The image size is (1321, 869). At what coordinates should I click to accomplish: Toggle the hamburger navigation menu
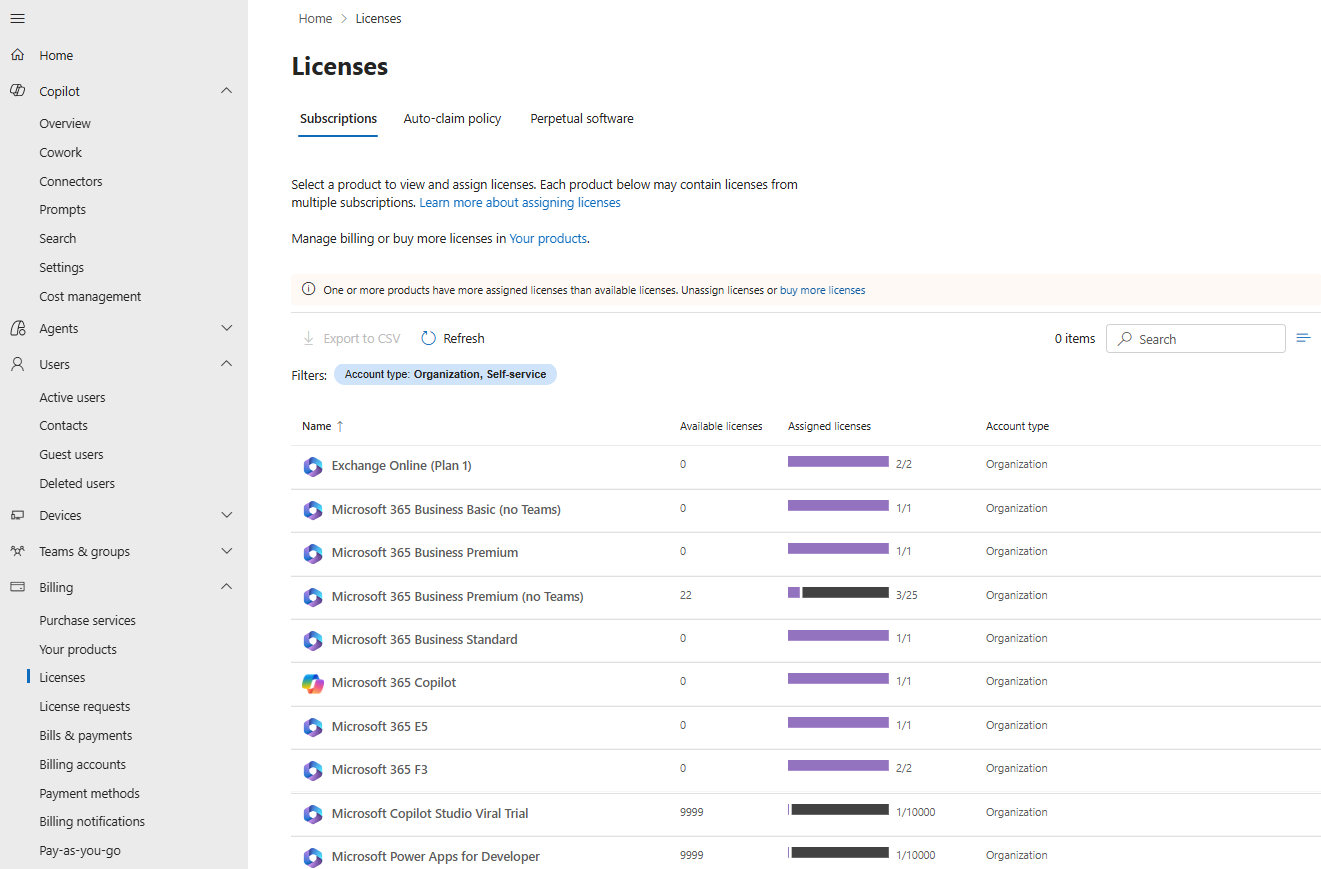point(17,19)
